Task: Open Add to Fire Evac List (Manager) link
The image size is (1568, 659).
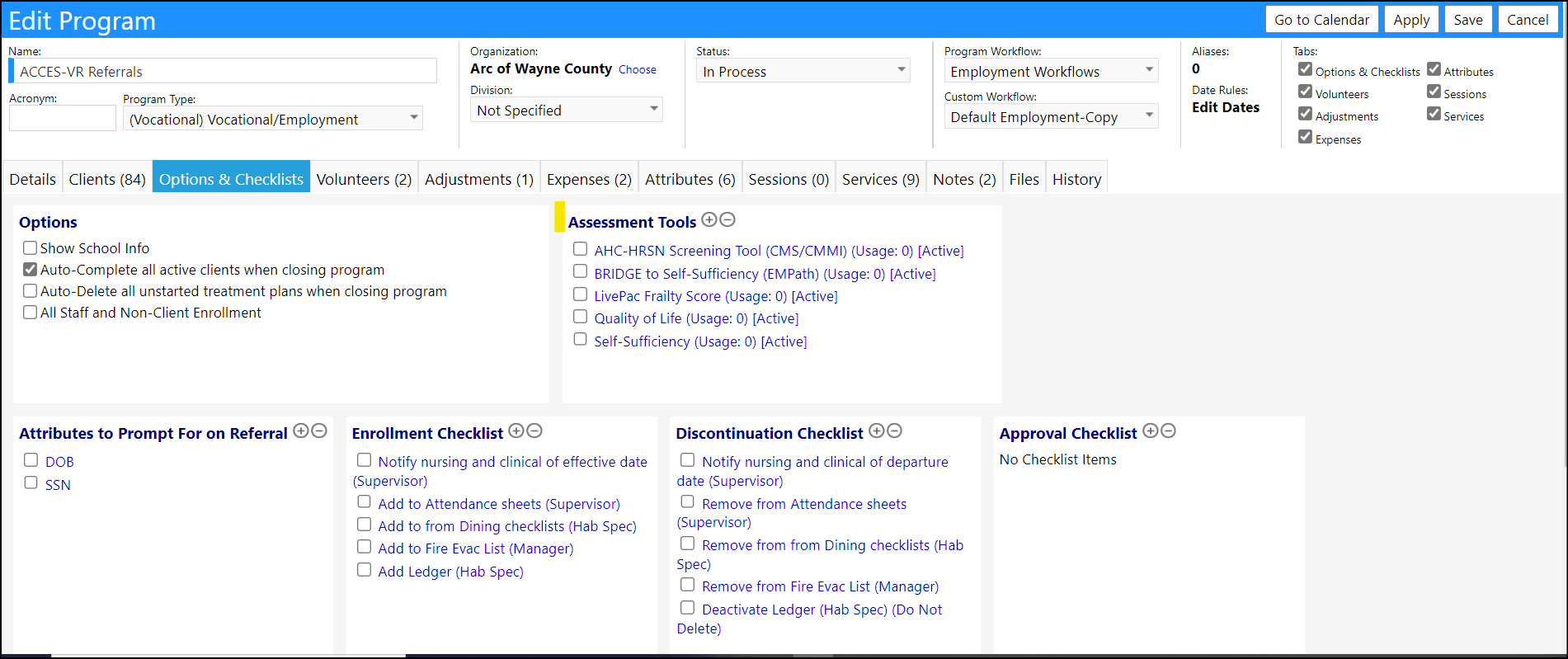Action: (476, 548)
